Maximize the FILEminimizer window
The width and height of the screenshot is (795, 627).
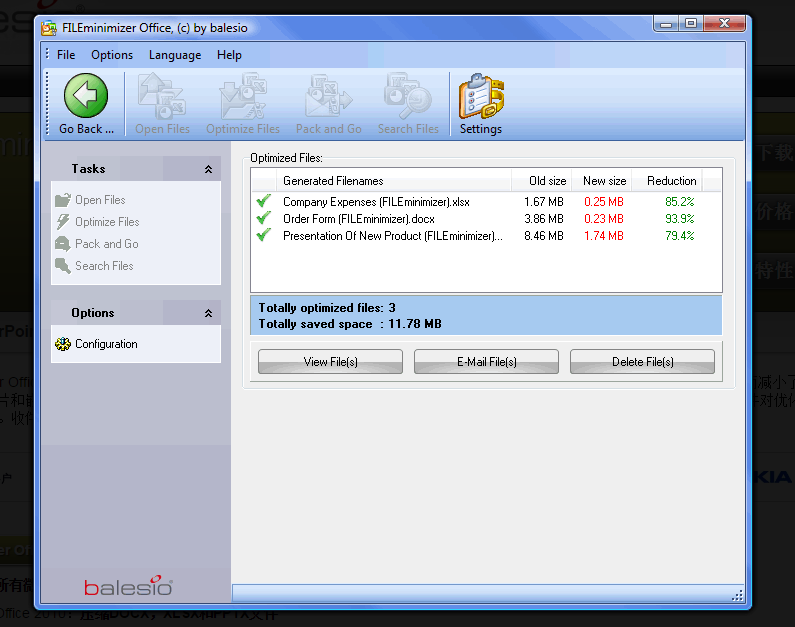(691, 24)
